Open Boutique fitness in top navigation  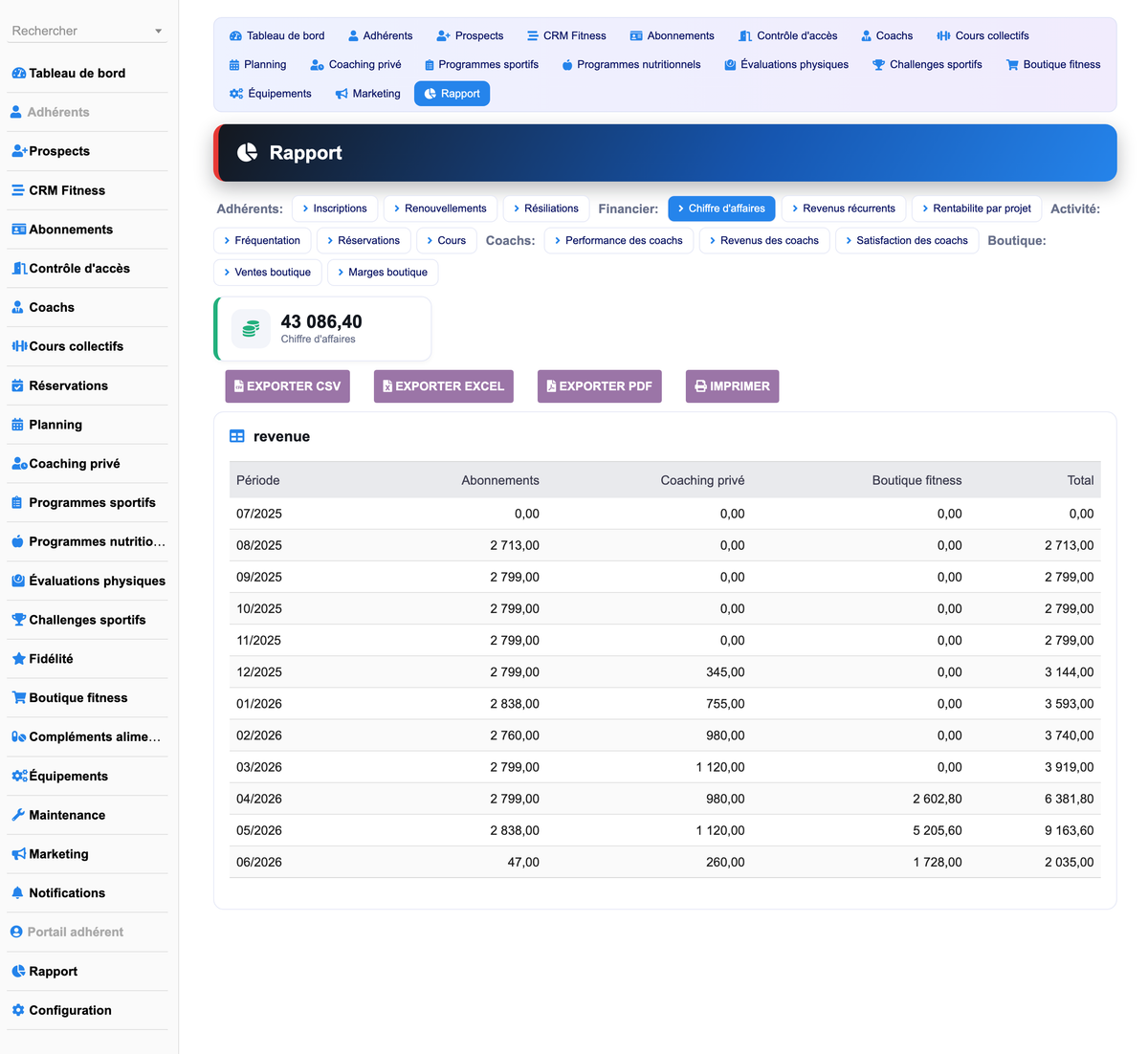tap(1052, 65)
